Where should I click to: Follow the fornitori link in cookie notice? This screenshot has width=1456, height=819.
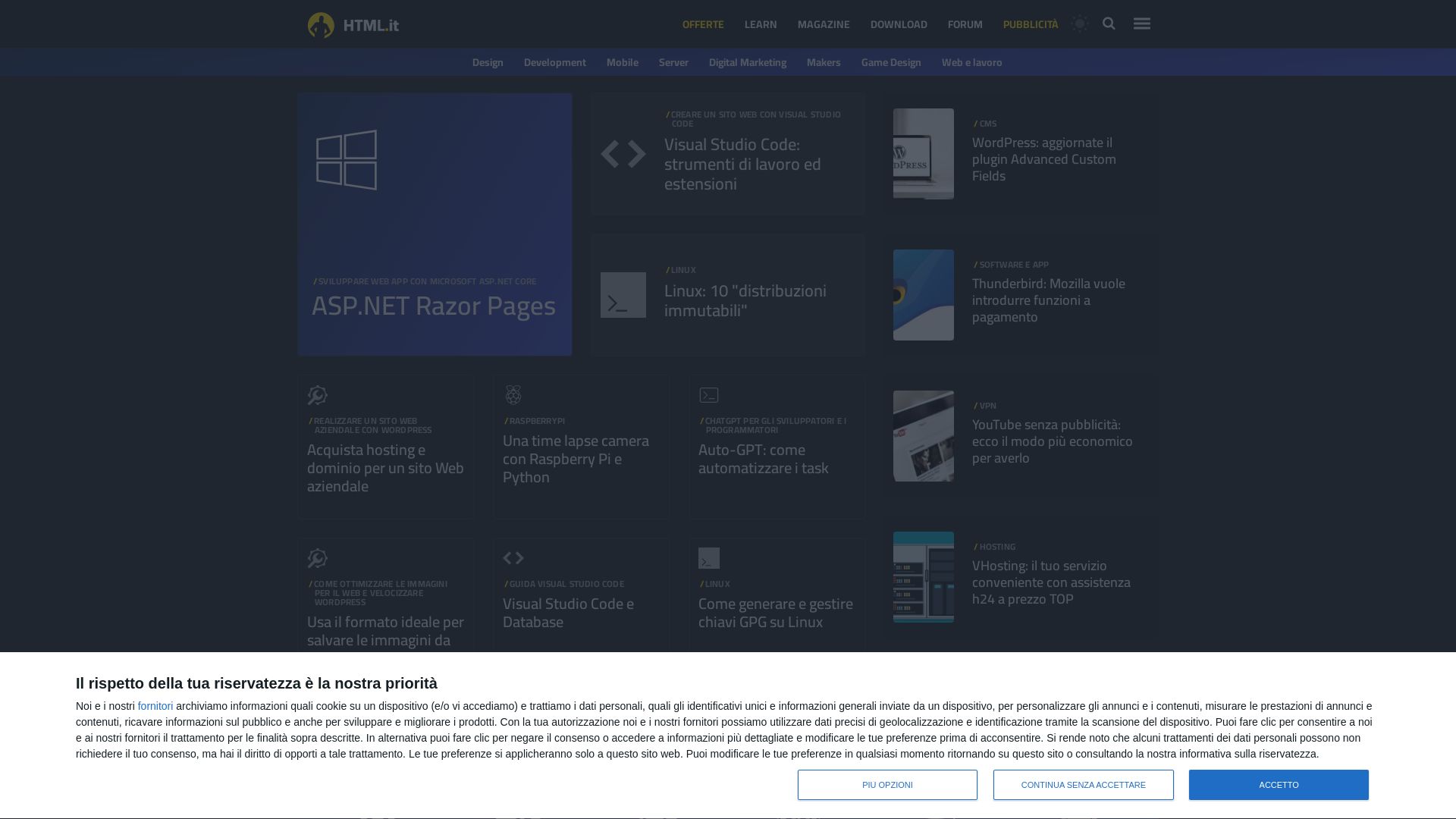point(155,706)
